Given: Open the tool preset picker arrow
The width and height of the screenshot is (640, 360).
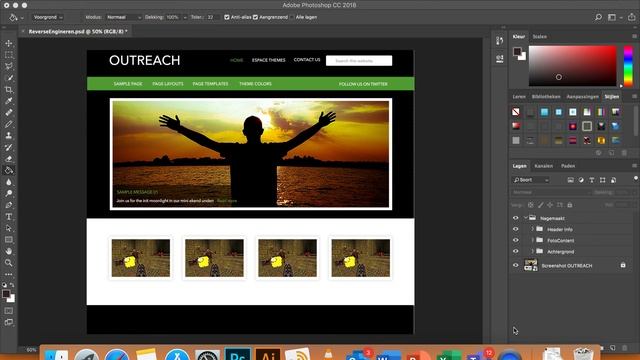Looking at the screenshot, I should coord(22,18).
